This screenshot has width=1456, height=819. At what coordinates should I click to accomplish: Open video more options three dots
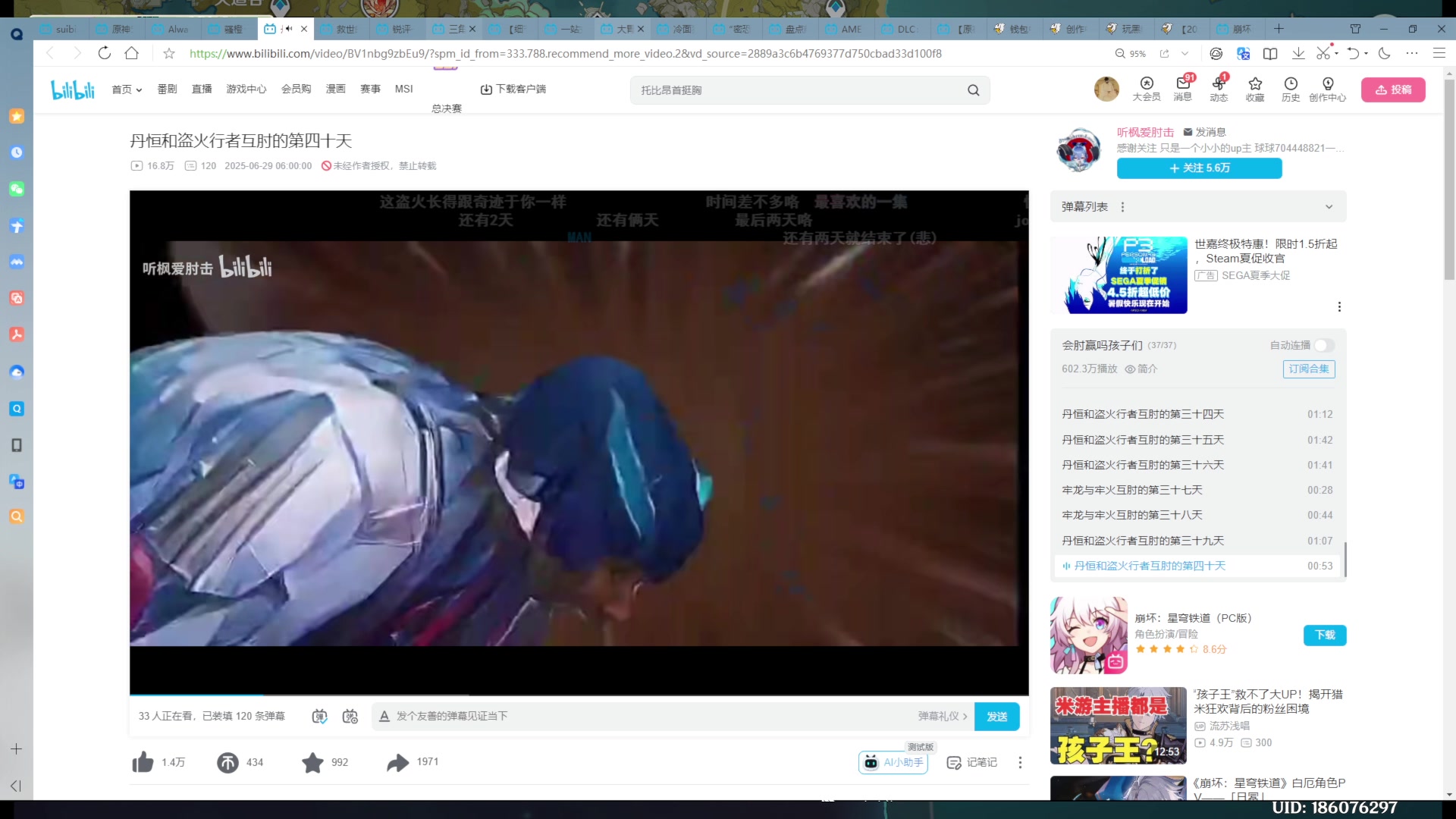pos(1020,762)
